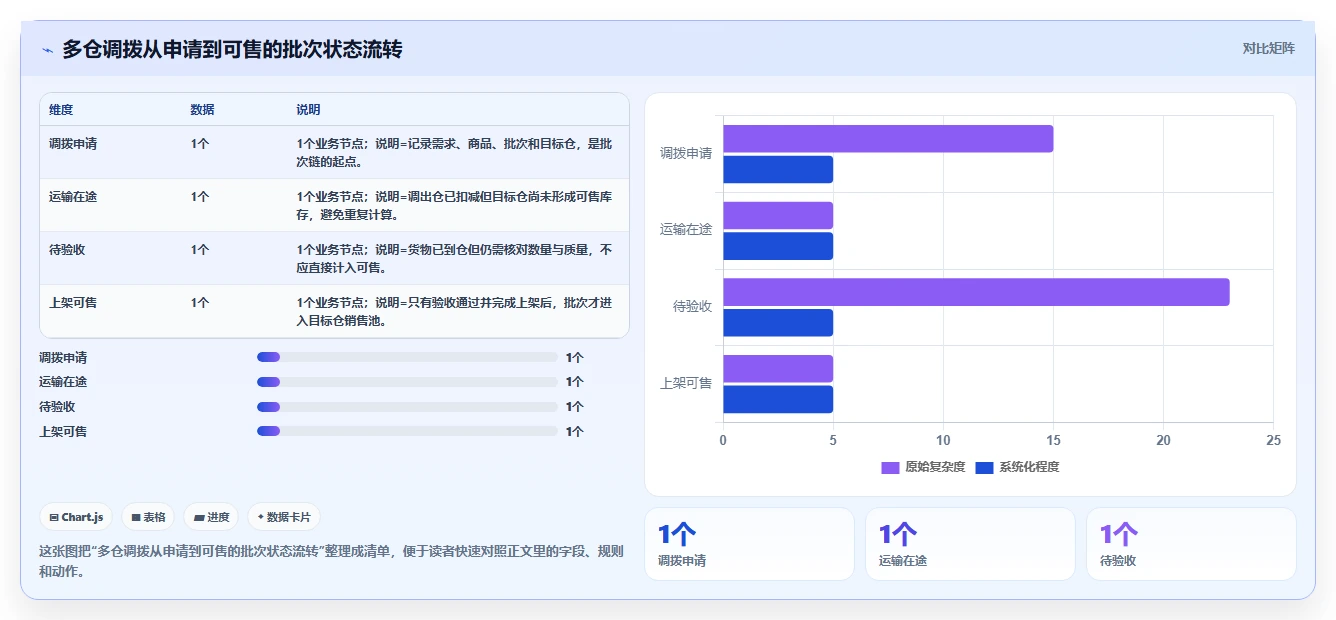Click the 15 tick on the x-axis
This screenshot has height=620, width=1336.
(1053, 440)
